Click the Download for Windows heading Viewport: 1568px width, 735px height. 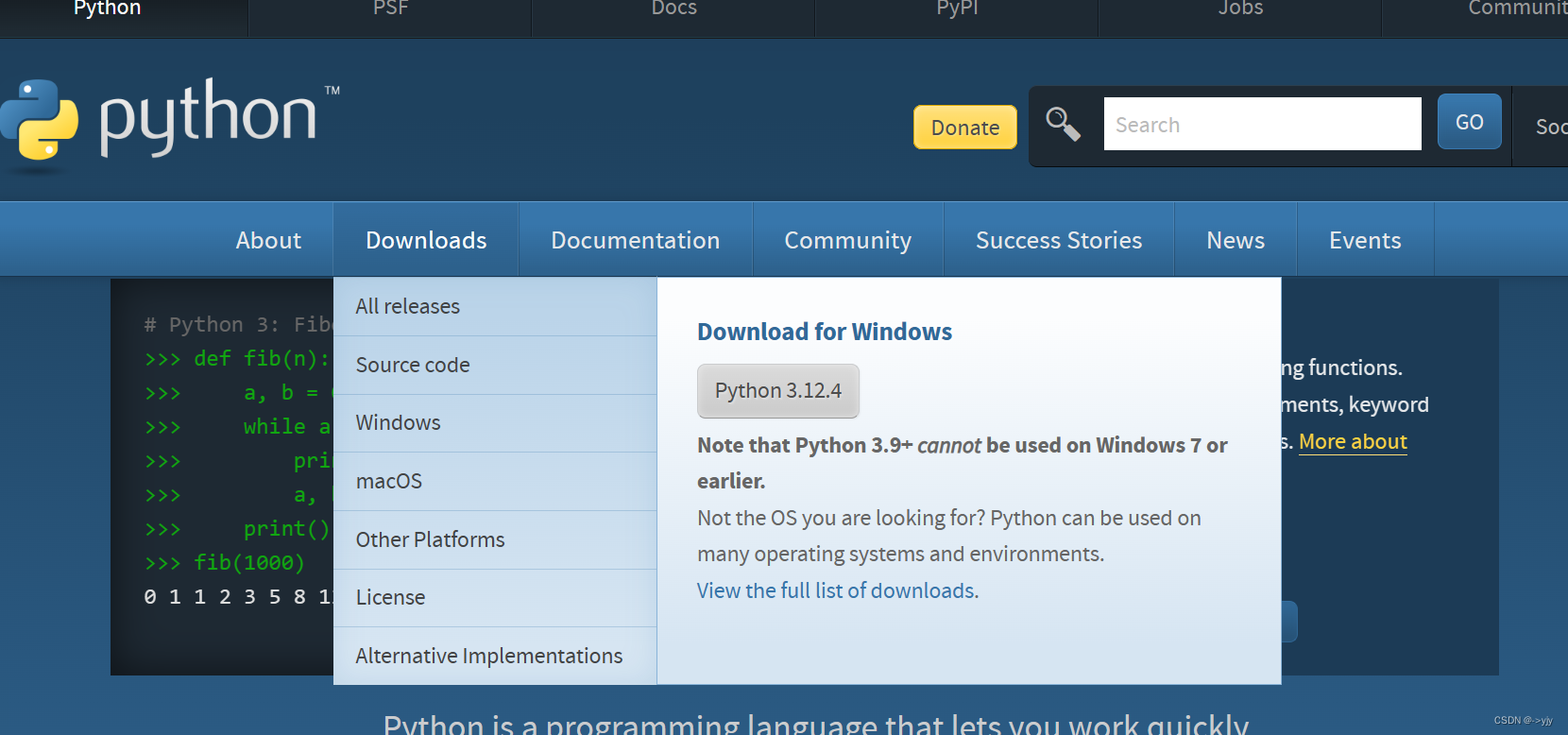click(825, 332)
